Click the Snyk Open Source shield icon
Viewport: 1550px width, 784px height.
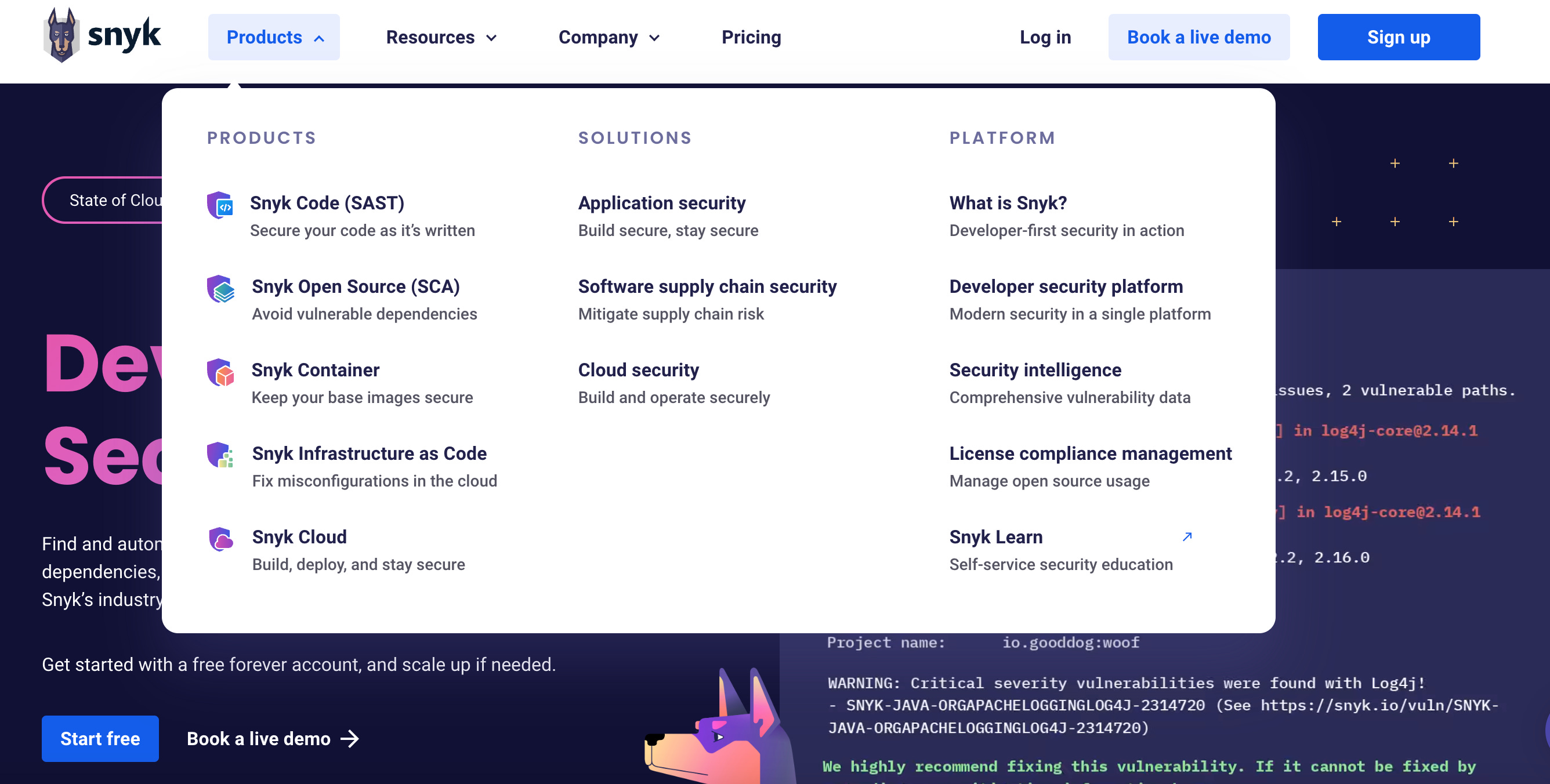point(220,289)
